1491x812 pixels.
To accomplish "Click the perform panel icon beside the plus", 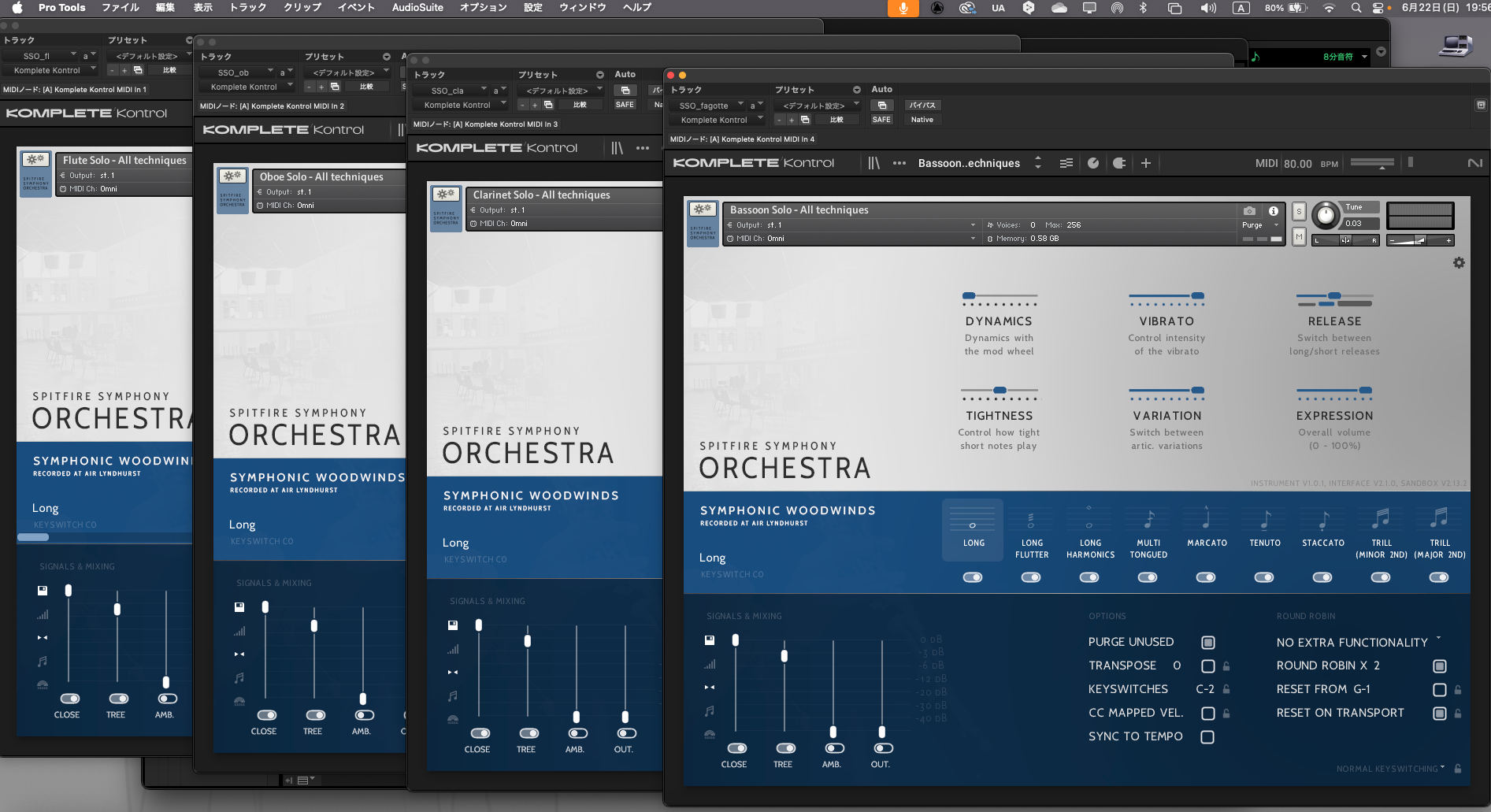I will (x=1119, y=163).
